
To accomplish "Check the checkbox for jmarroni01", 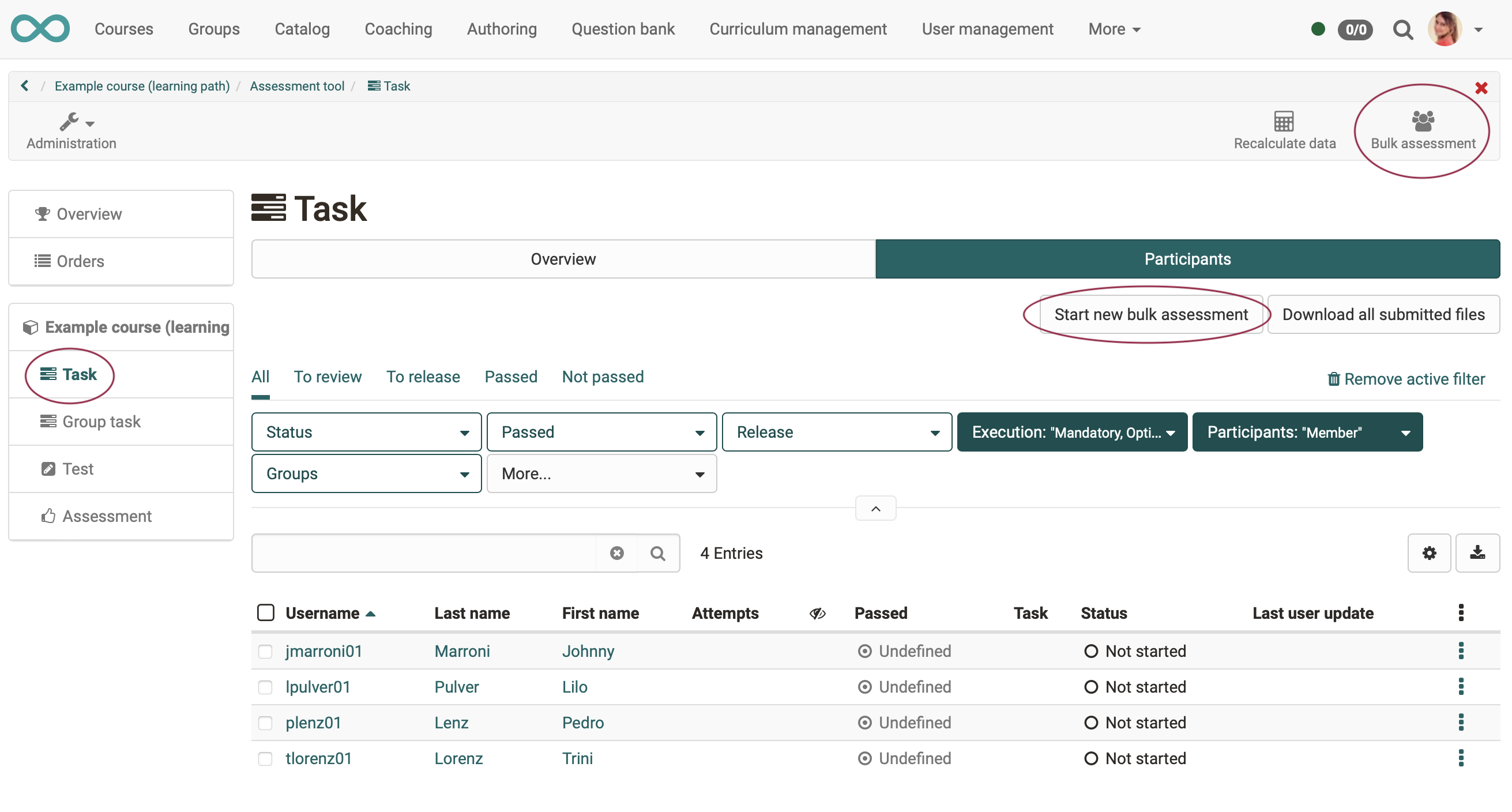I will pos(266,651).
